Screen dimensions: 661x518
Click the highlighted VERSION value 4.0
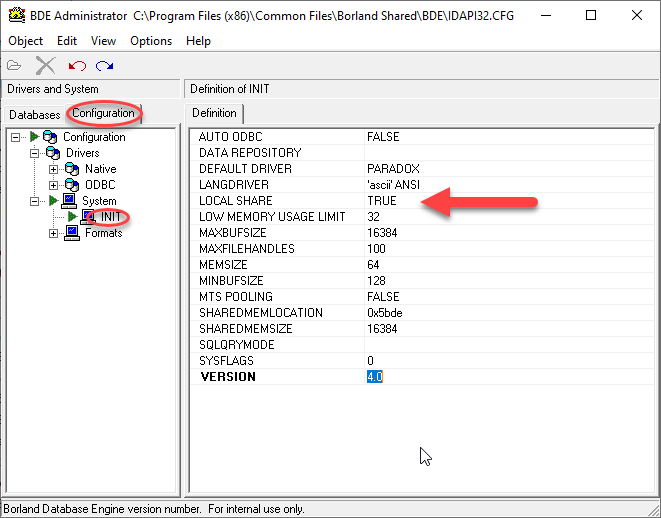click(374, 377)
